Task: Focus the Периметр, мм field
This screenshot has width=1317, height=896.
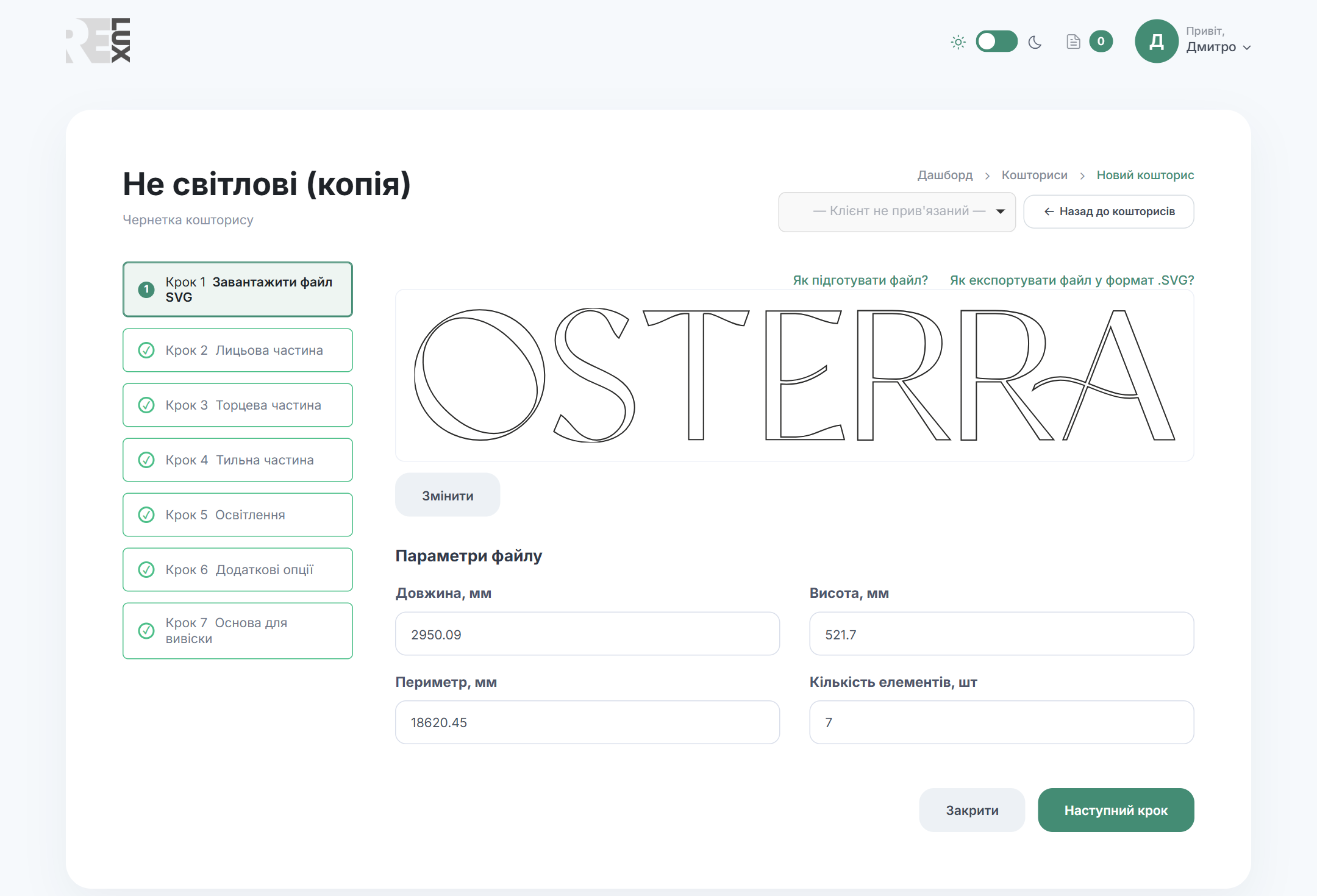Action: (587, 722)
